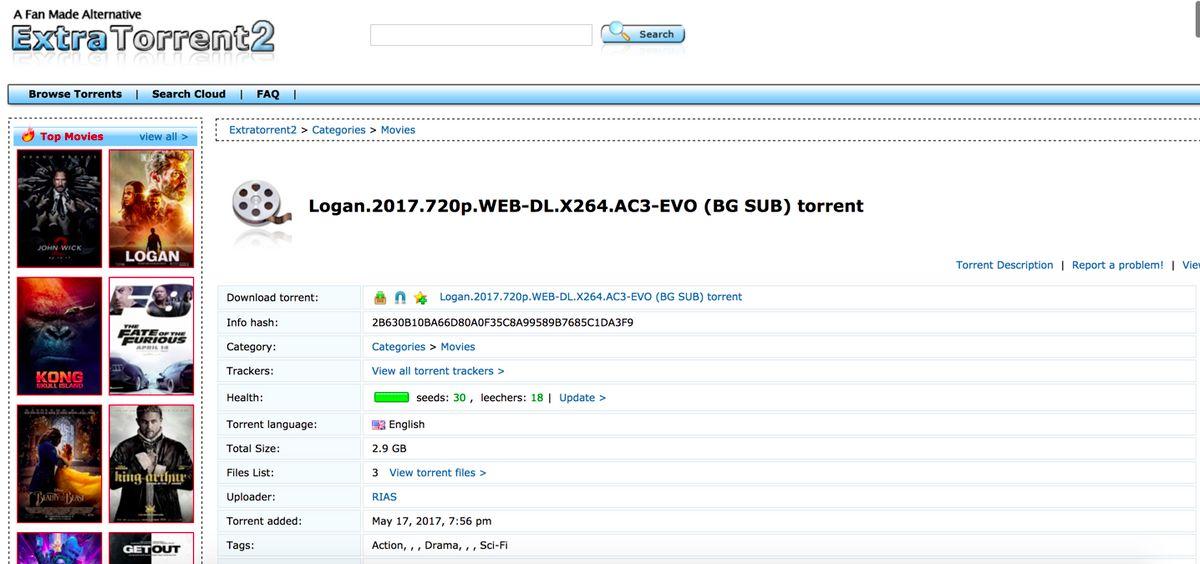Open the FAQ menu item
The height and width of the screenshot is (564, 1200).
point(268,94)
